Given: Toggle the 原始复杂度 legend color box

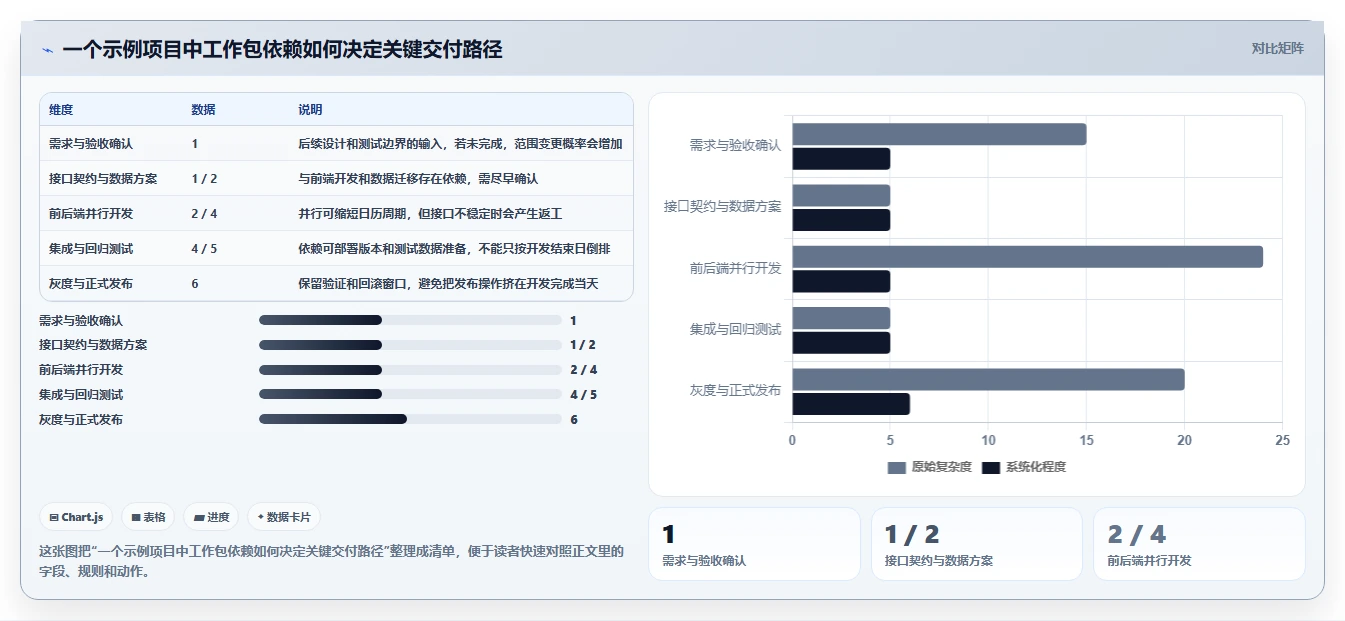Looking at the screenshot, I should coord(896,468).
